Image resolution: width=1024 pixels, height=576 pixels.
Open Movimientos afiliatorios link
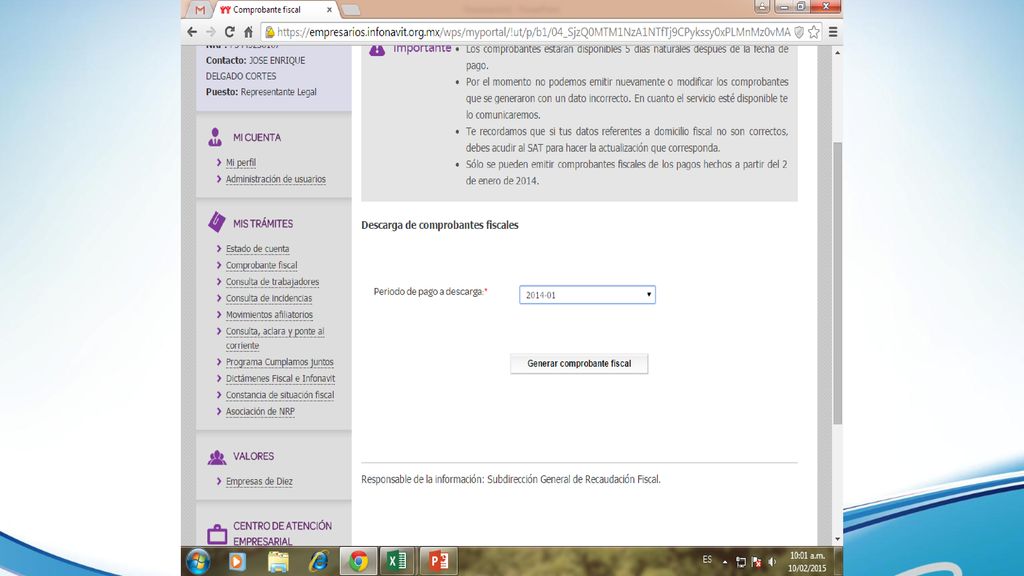pyautogui.click(x=269, y=315)
